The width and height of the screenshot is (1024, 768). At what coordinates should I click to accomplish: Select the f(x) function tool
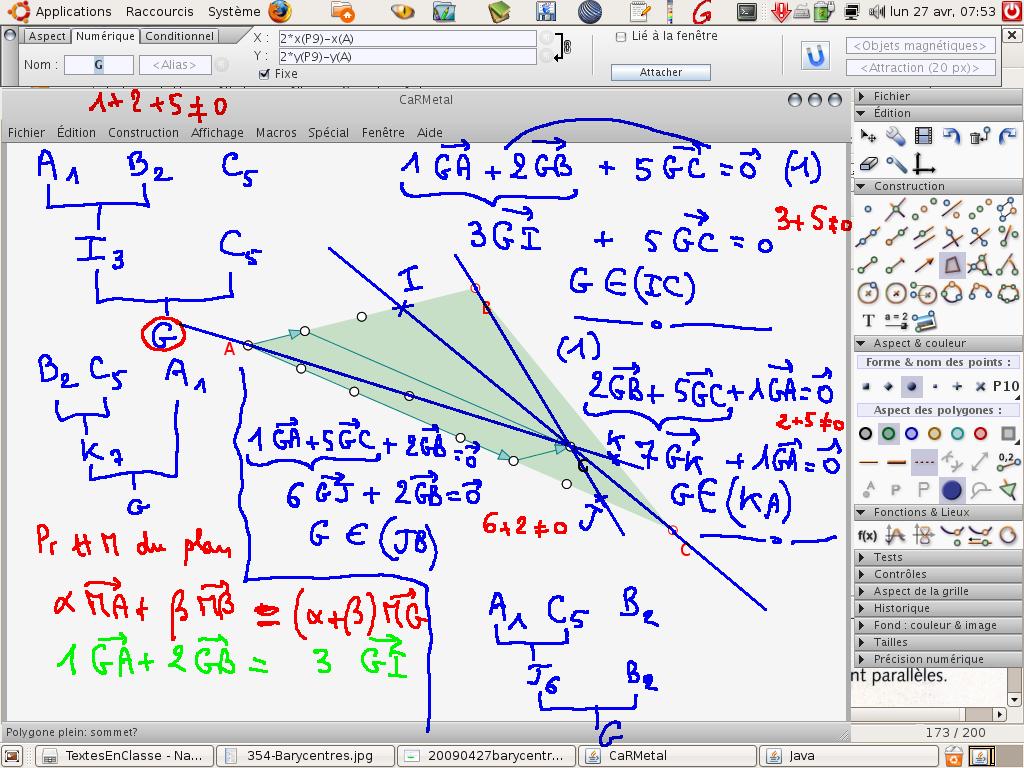[x=868, y=535]
